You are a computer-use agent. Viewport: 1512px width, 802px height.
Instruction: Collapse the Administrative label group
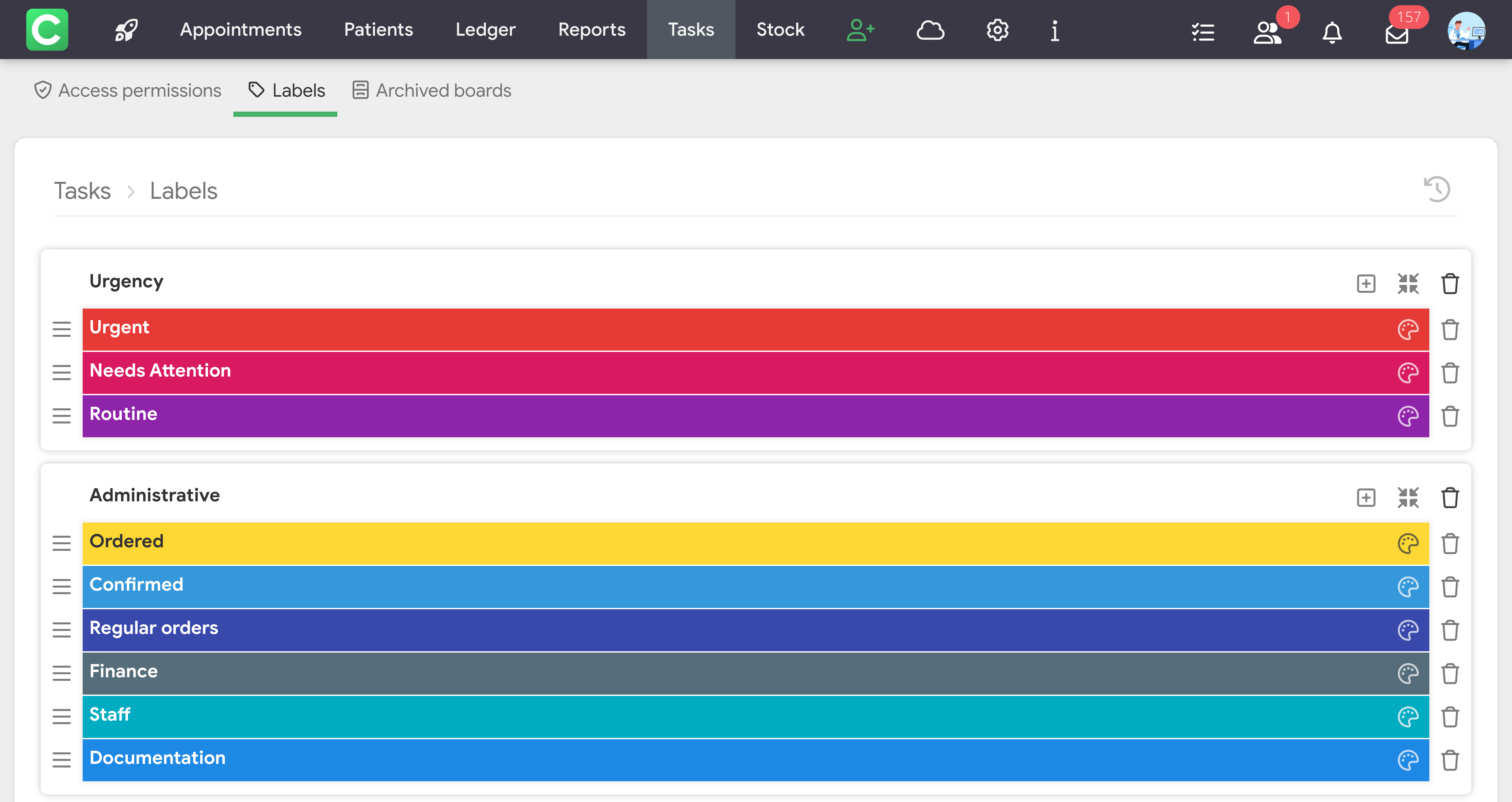click(x=1408, y=497)
